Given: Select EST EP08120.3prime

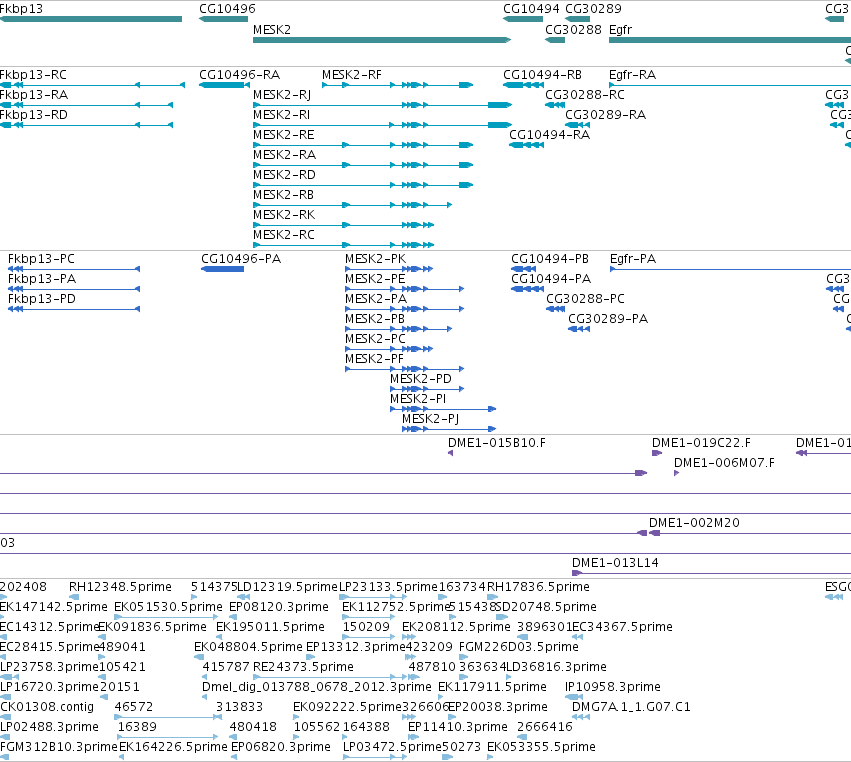Looking at the screenshot, I should click(x=279, y=607).
